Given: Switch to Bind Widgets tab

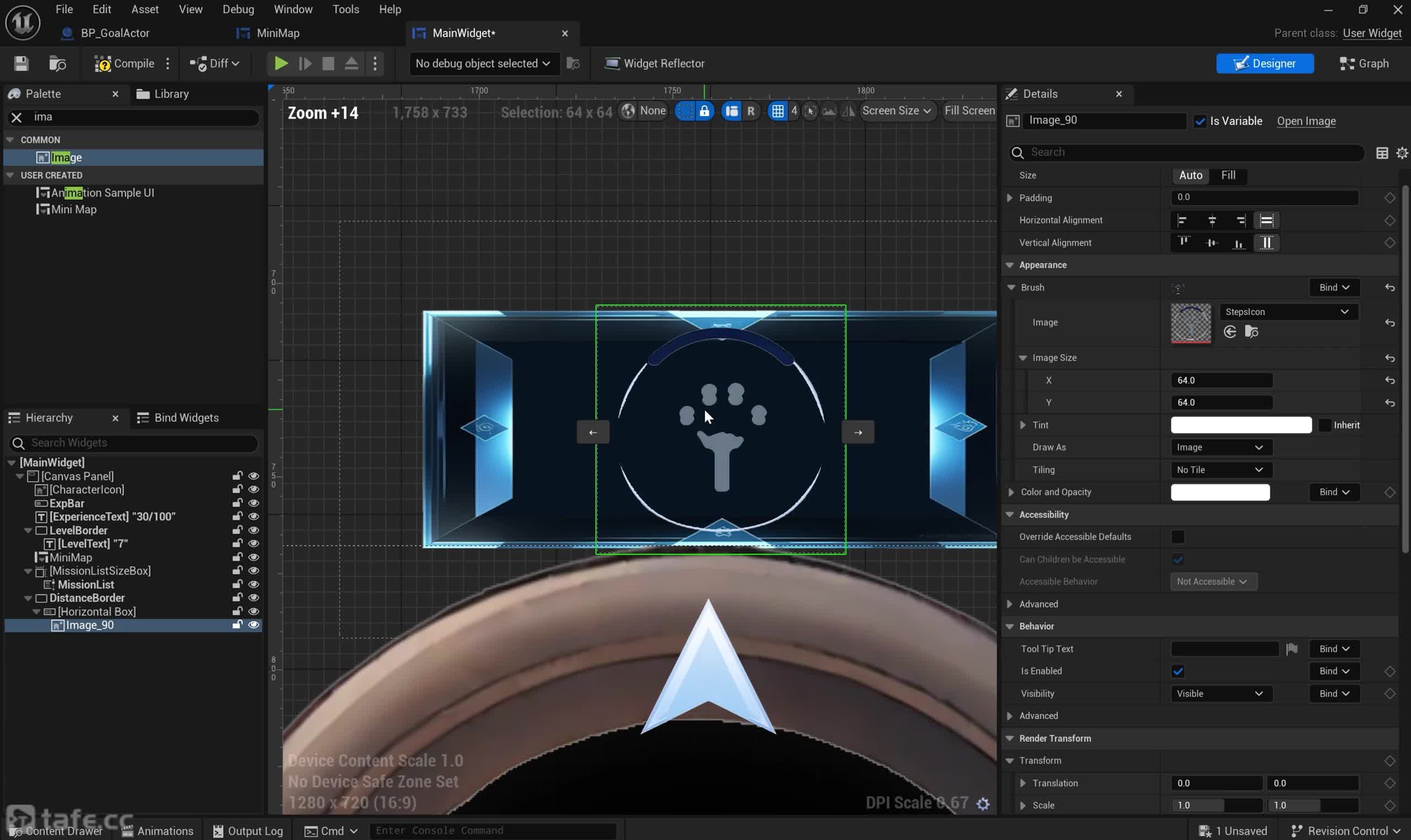Looking at the screenshot, I should (177, 418).
